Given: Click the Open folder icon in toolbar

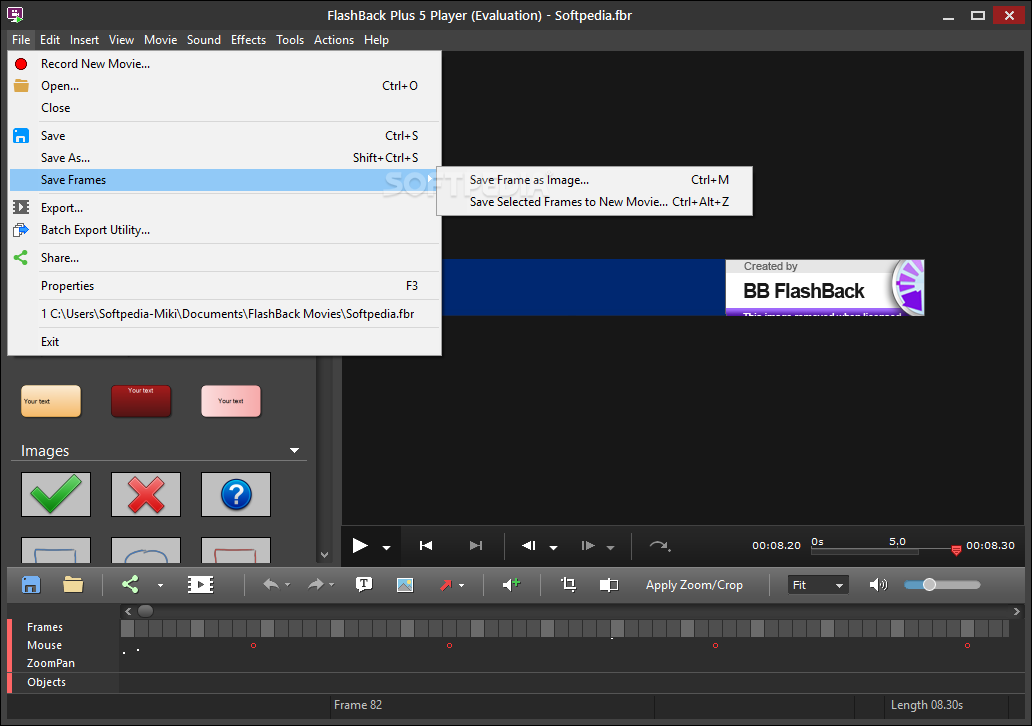Looking at the screenshot, I should [x=73, y=584].
